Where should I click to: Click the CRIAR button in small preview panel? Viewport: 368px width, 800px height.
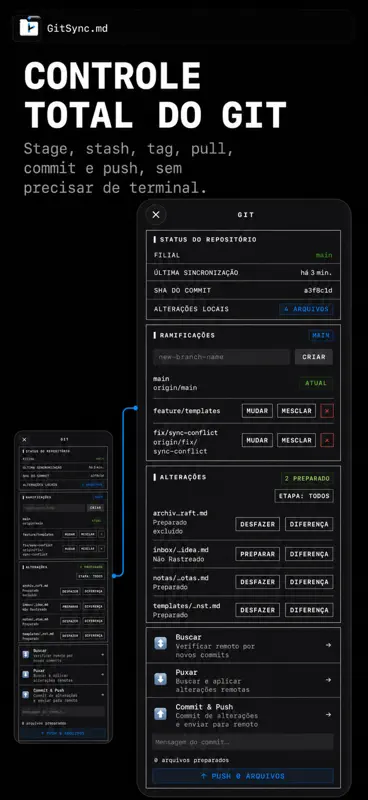[x=95, y=508]
